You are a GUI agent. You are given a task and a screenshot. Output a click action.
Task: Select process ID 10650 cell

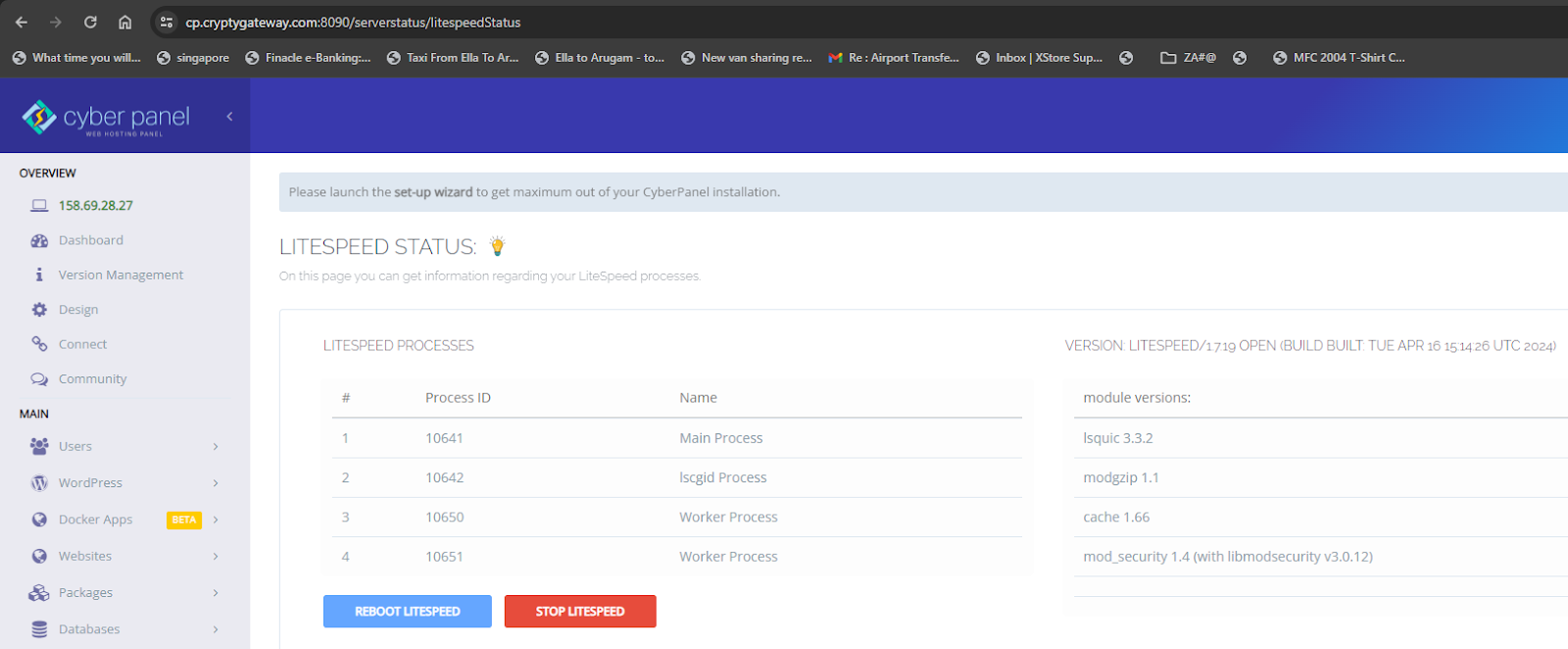coord(444,517)
